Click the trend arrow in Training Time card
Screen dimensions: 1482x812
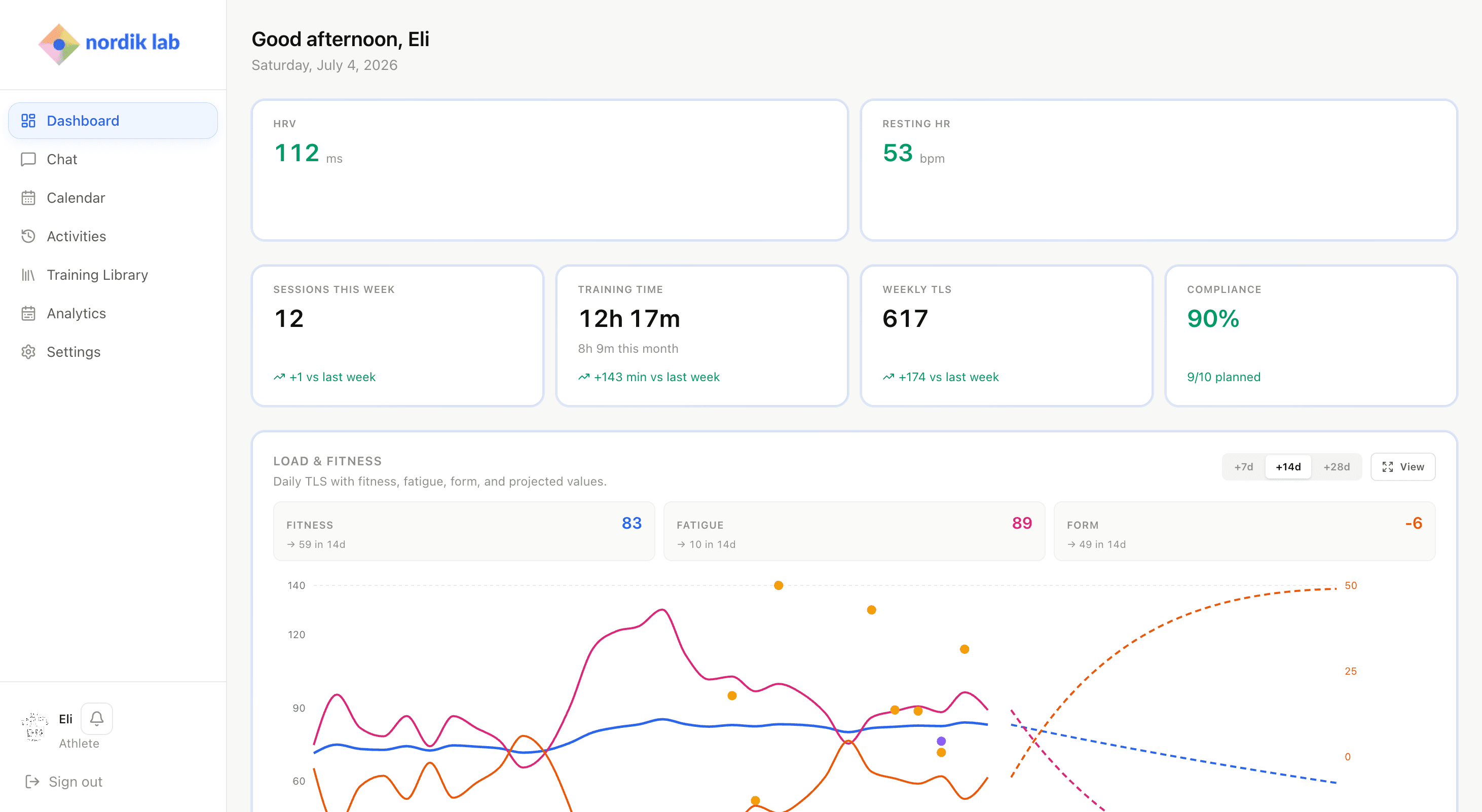pos(583,377)
